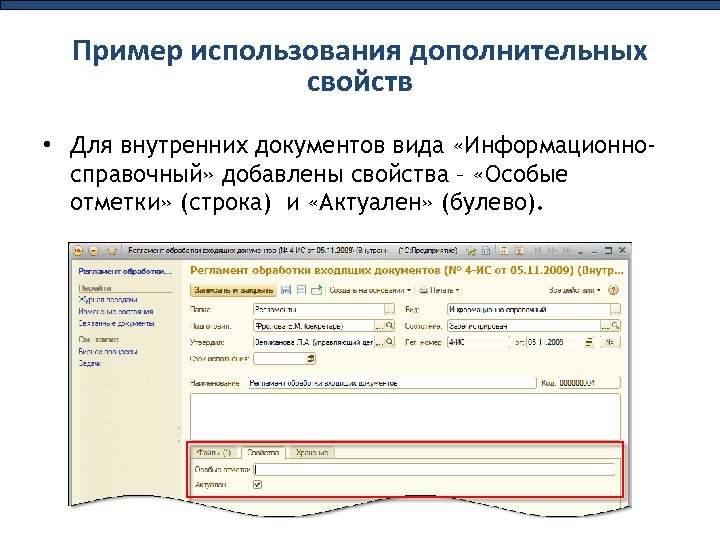Click the list-view icon next to the save icon
Screen dimensions: 720x540
pos(301,290)
